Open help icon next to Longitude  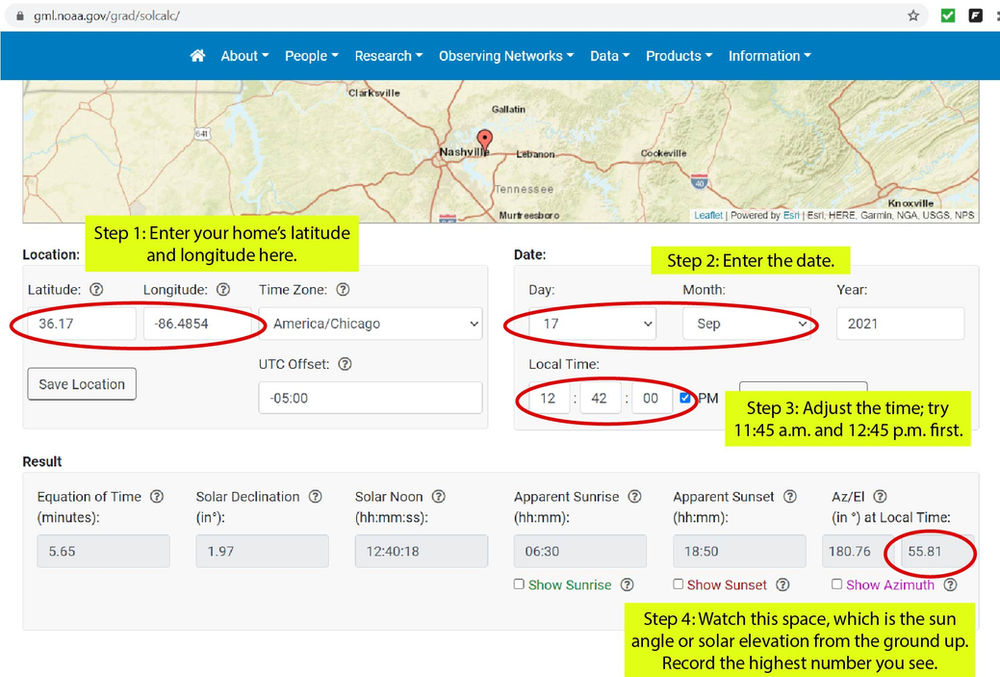coord(223,289)
